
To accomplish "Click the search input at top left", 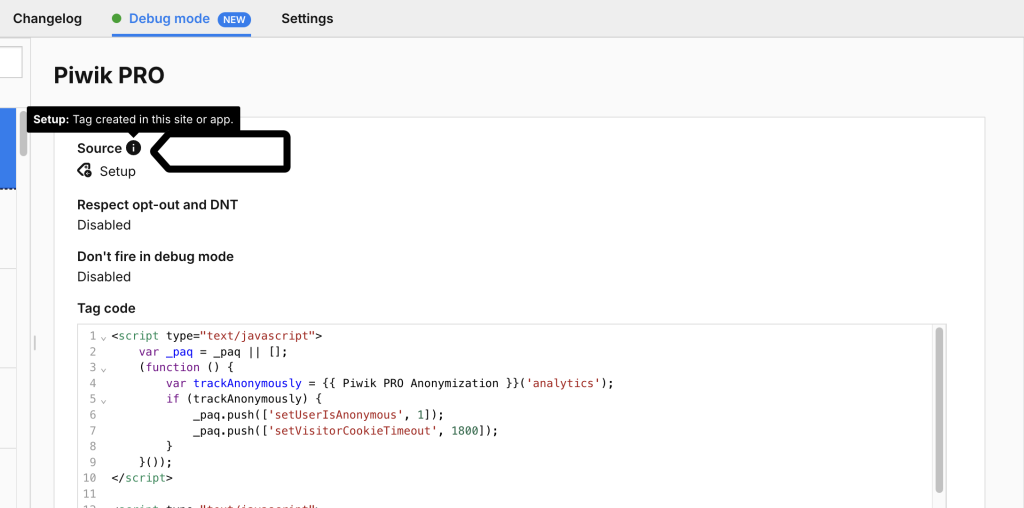I will (x=11, y=62).
